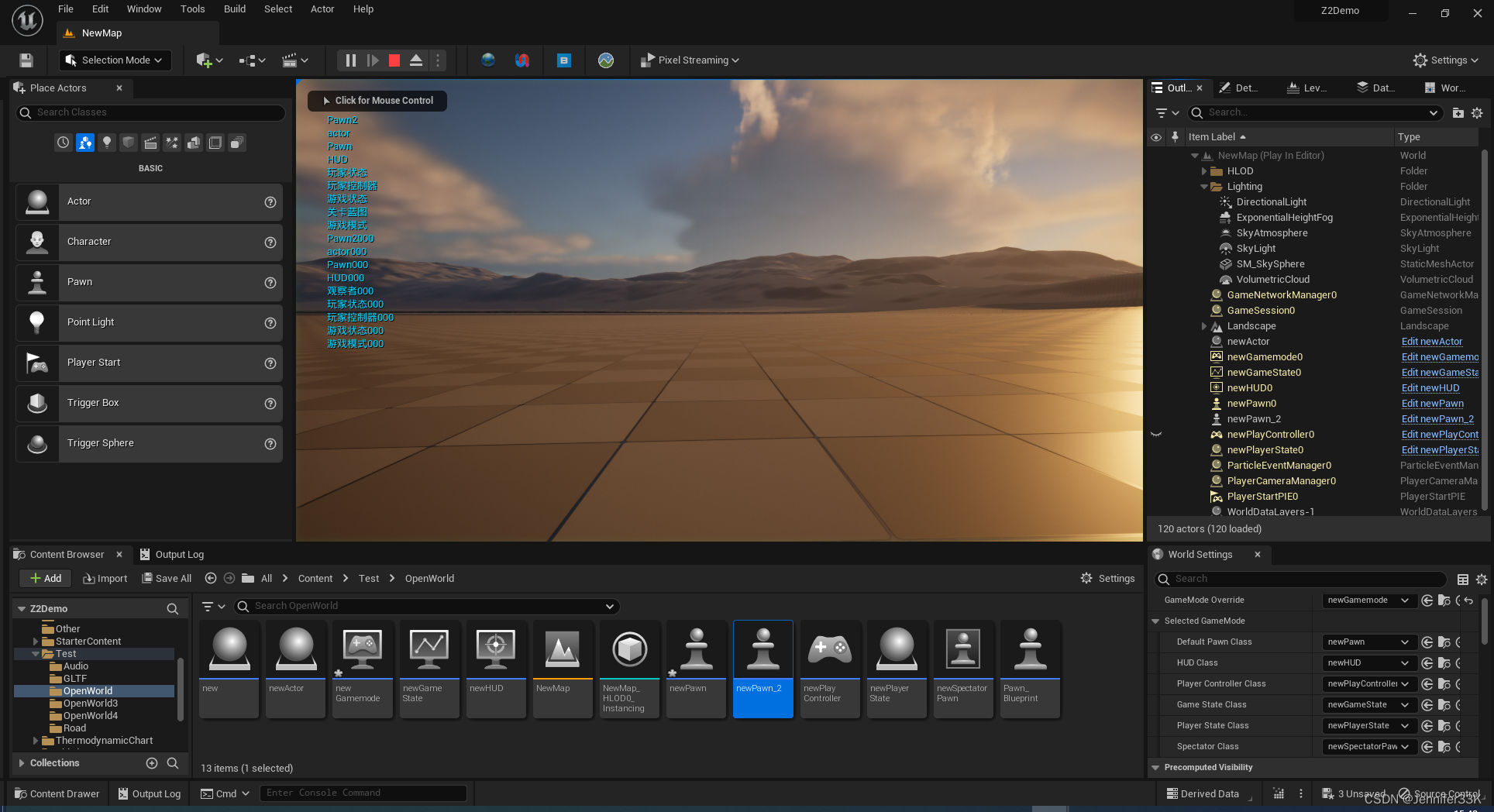Screen dimensions: 1494x812
Task: Open World Settings table view icon
Action: point(1463,580)
